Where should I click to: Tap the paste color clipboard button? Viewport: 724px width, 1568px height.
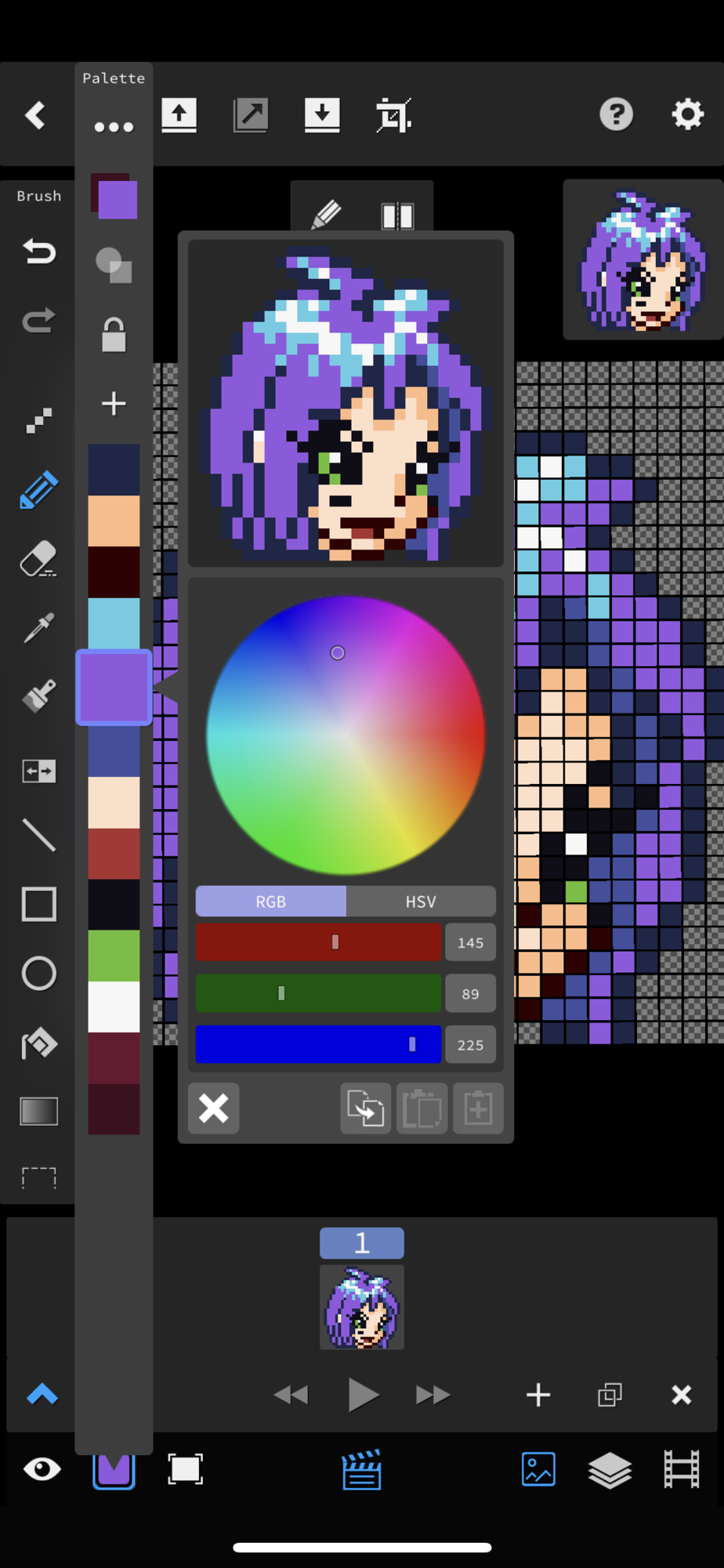pos(422,1109)
